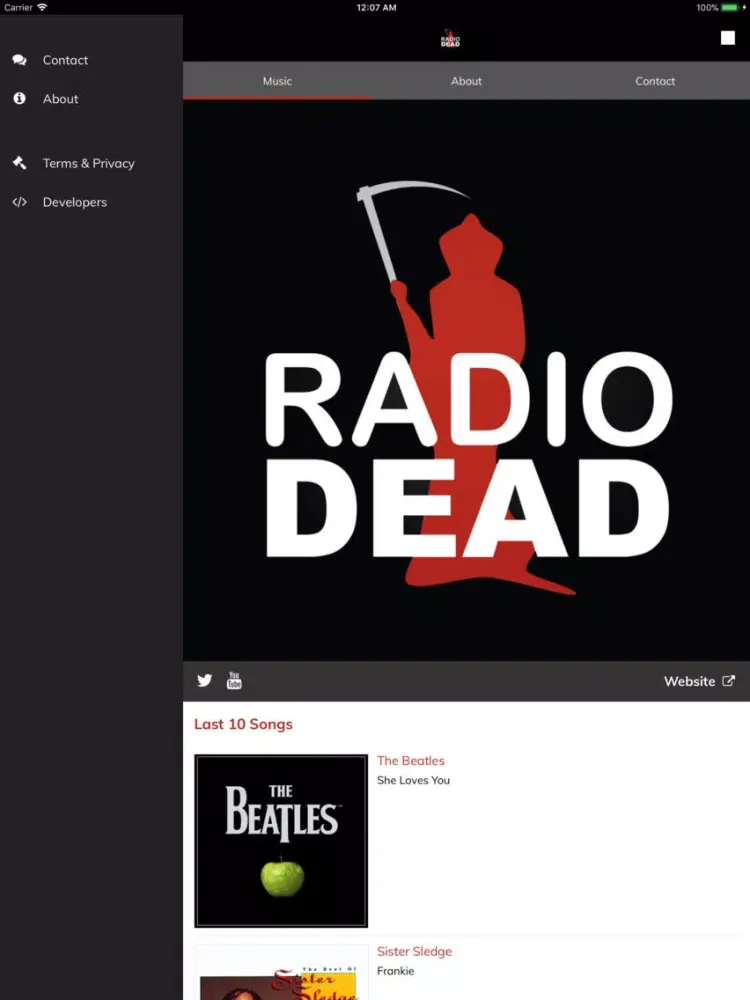Open The Beatles album cover thumbnail
750x1000 pixels.
(x=281, y=841)
